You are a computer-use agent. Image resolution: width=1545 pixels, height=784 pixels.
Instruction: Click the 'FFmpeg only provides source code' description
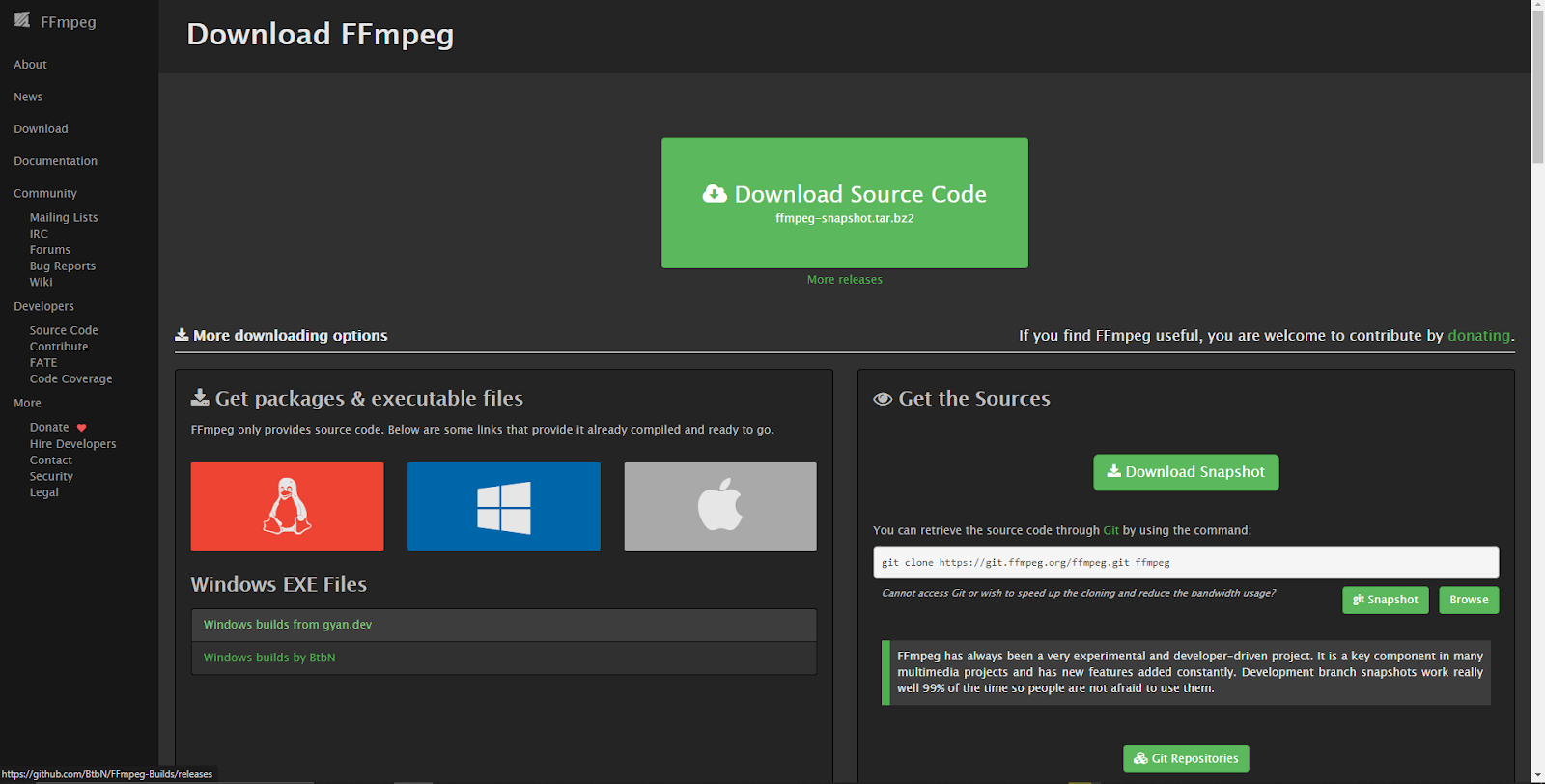[482, 430]
